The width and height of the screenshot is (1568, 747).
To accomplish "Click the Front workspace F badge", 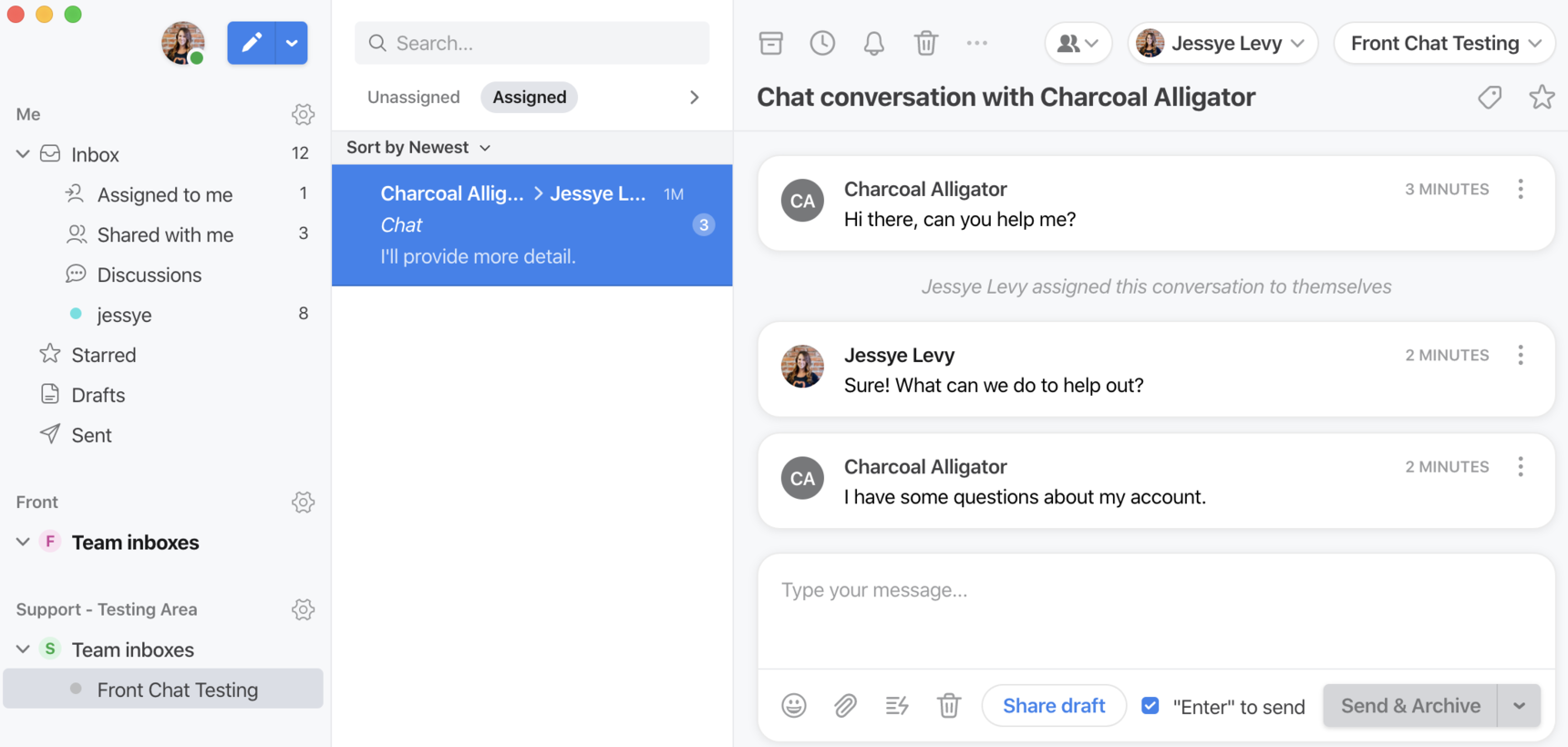I will pyautogui.click(x=50, y=542).
